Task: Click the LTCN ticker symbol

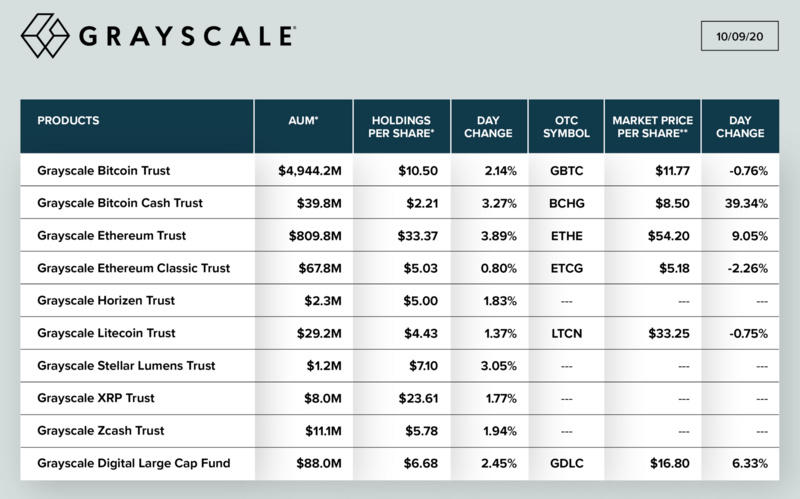Action: pyautogui.click(x=566, y=333)
